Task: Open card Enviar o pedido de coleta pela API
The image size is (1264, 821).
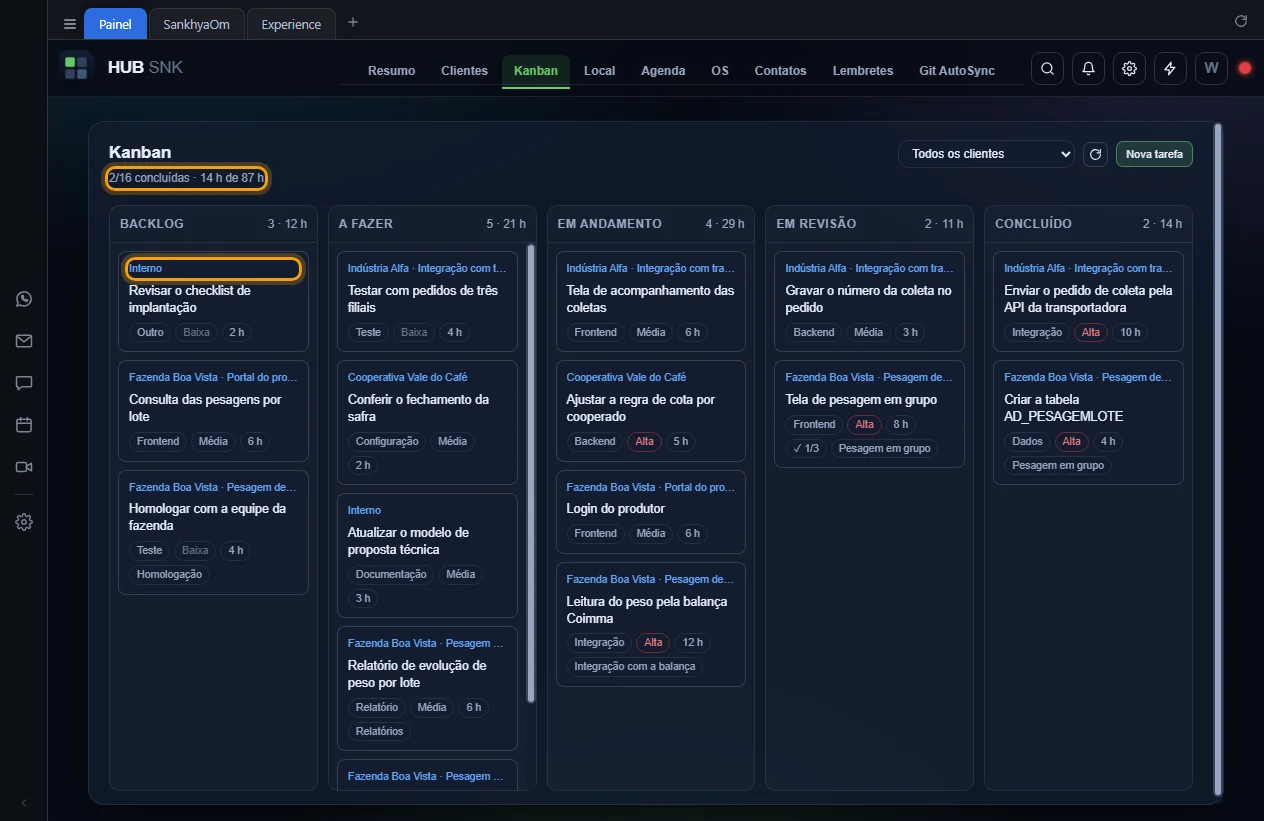Action: (x=1088, y=301)
